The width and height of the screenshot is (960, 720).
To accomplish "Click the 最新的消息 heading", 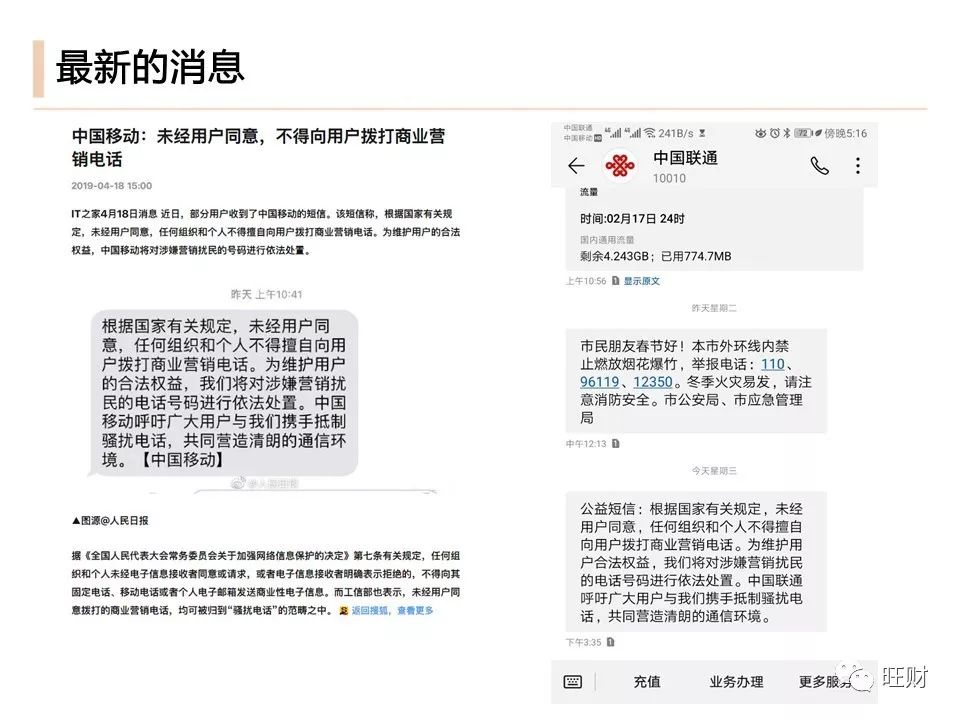I will coord(150,67).
